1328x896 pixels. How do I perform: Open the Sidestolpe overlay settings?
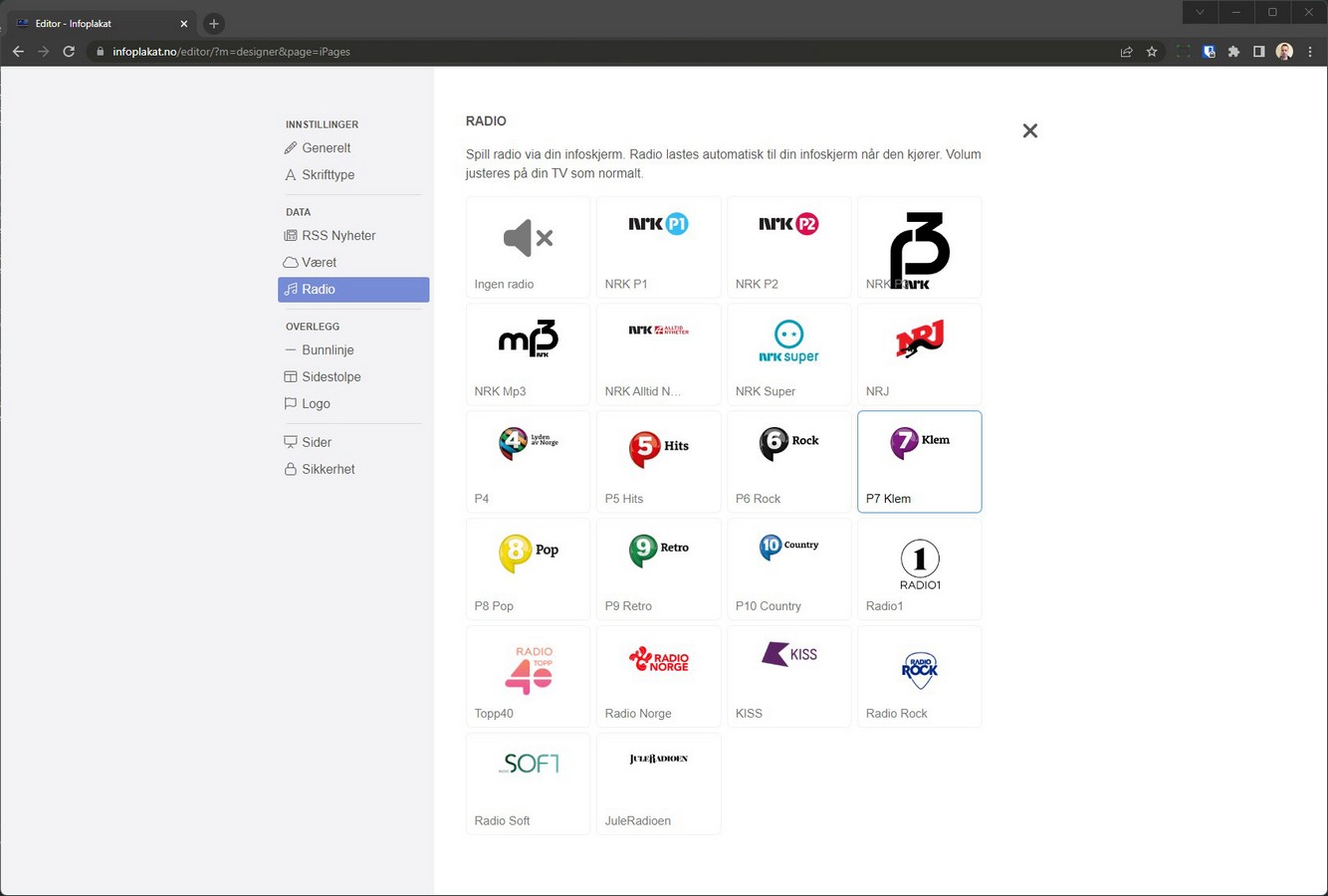pyautogui.click(x=331, y=377)
